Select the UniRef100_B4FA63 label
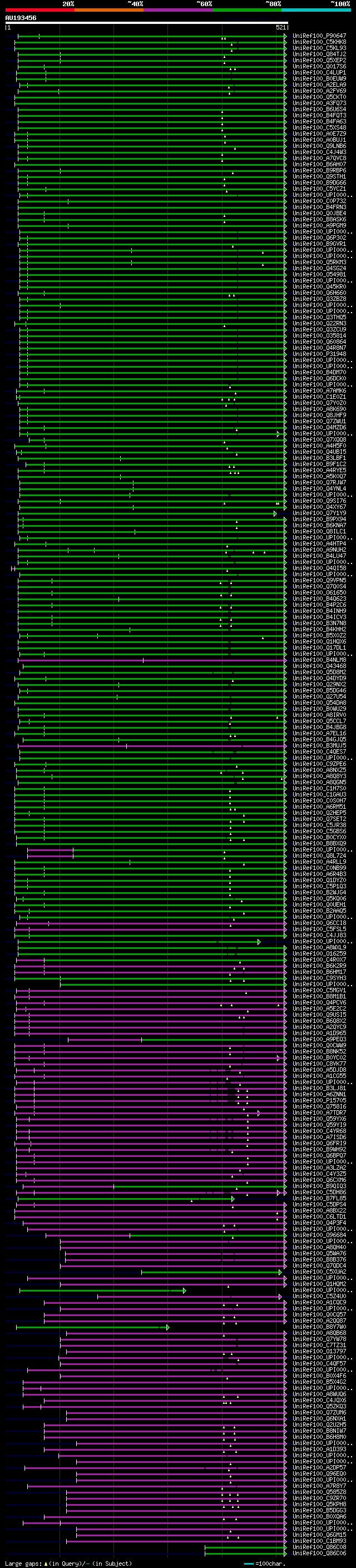356x1568 pixels. 319,122
